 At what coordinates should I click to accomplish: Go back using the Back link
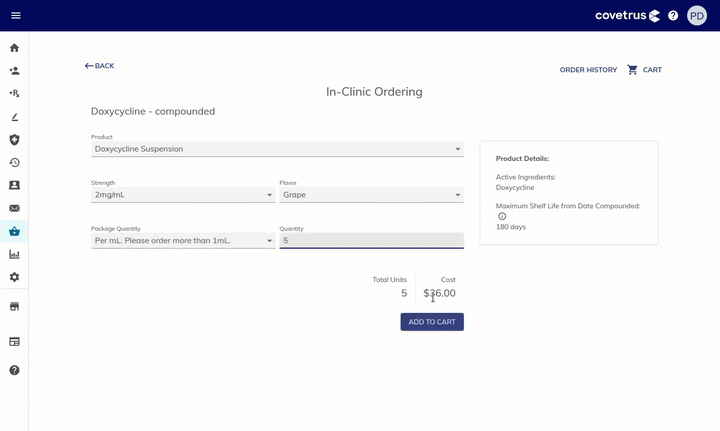tap(100, 66)
